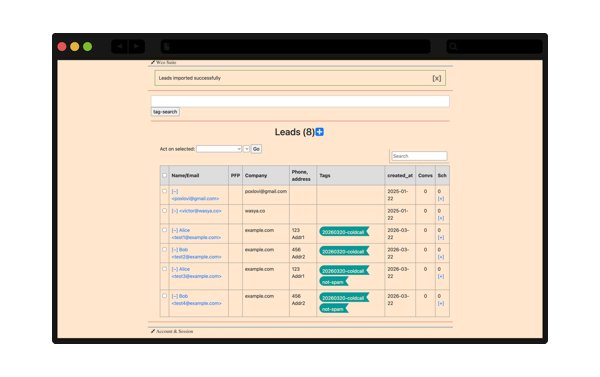Screen dimensions: 600x377
Task: Click the 20260320-coldcall tag in the test3 row
Action: click(344, 271)
